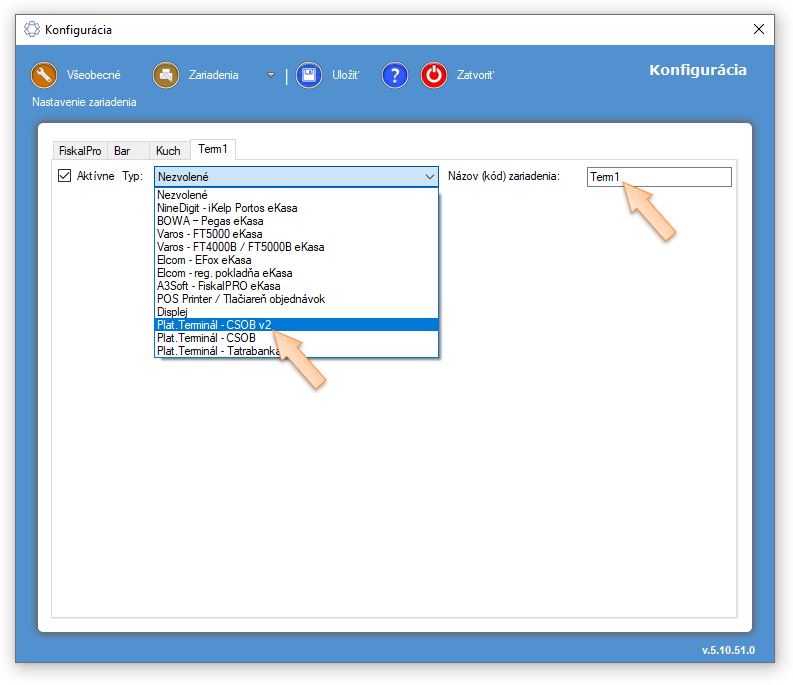
Task: Pick POS Printer / Tlačiareň objednávok
Action: click(240, 298)
